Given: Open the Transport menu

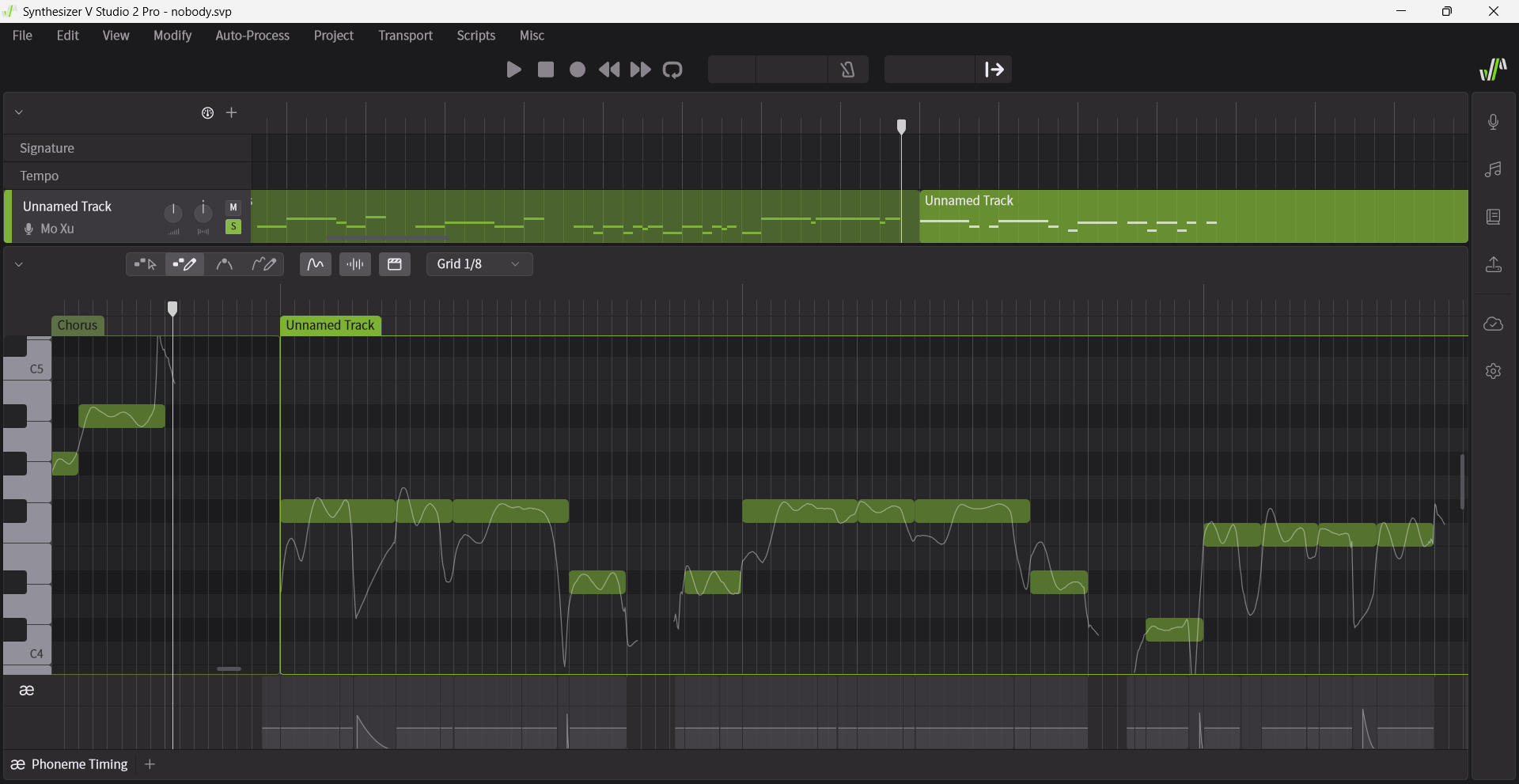Looking at the screenshot, I should pos(405,36).
